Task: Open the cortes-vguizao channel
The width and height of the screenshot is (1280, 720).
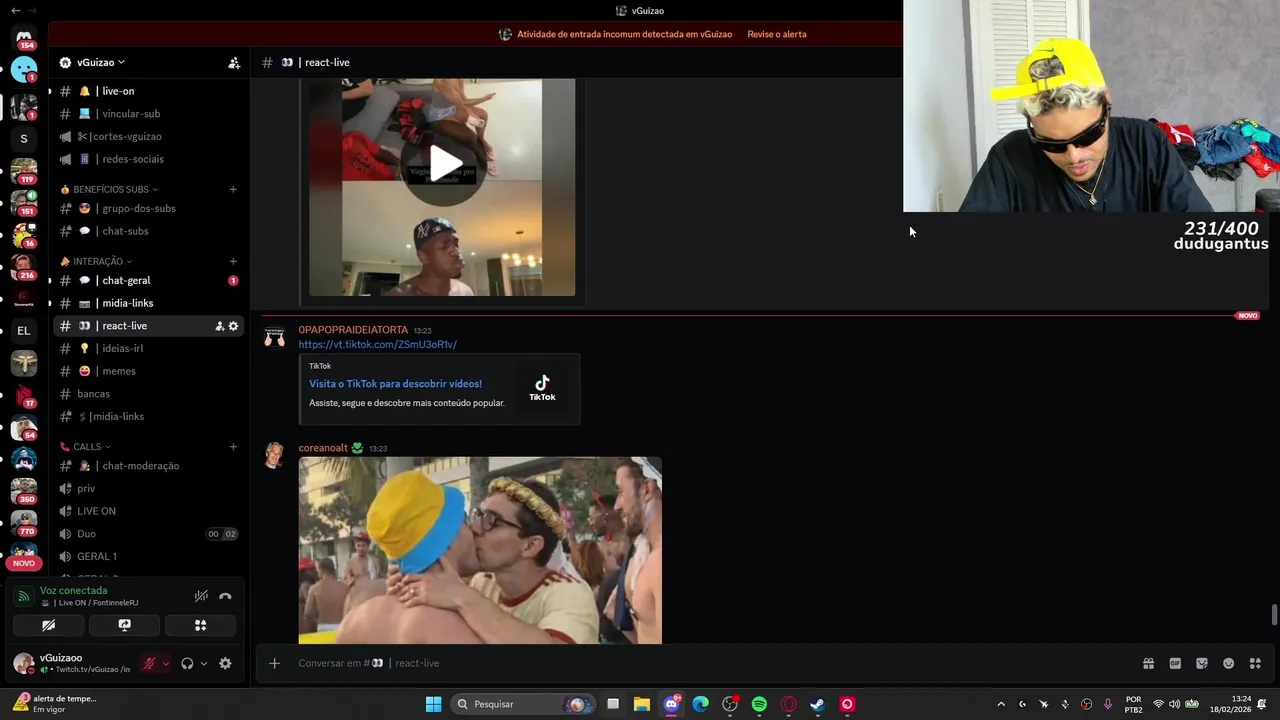Action: click(x=148, y=136)
